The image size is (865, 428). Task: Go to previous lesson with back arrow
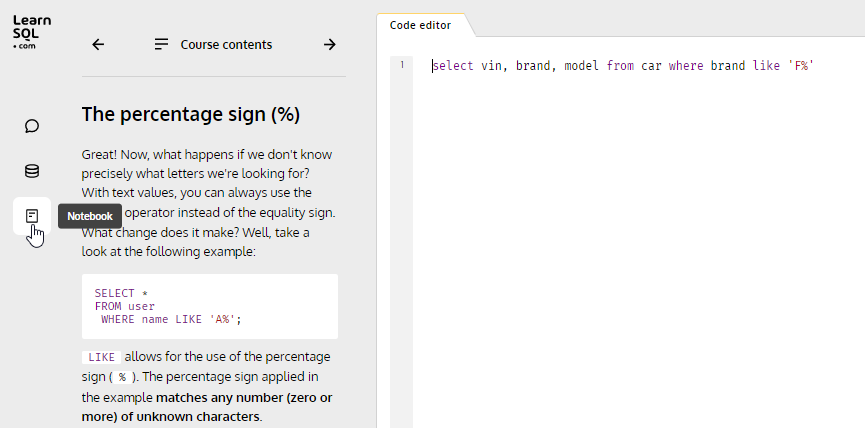pos(98,45)
